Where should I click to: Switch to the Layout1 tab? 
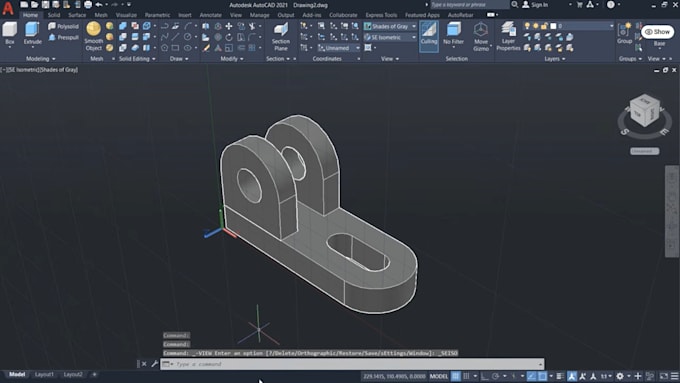tap(44, 374)
